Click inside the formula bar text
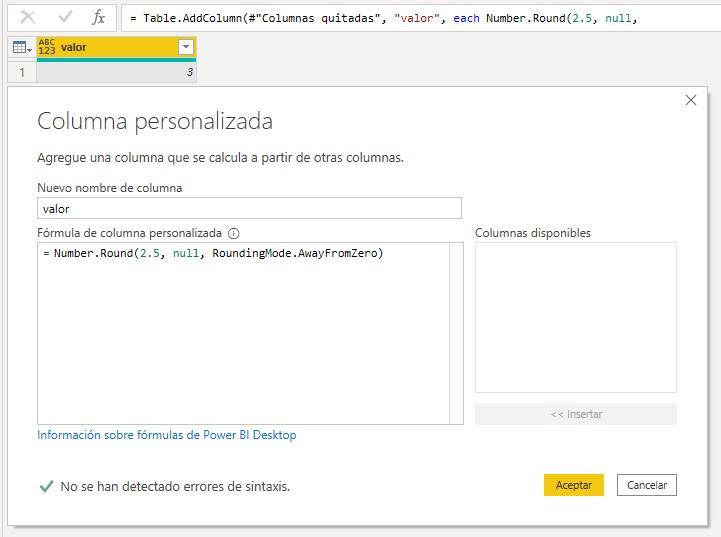This screenshot has width=721, height=537. [x=400, y=17]
